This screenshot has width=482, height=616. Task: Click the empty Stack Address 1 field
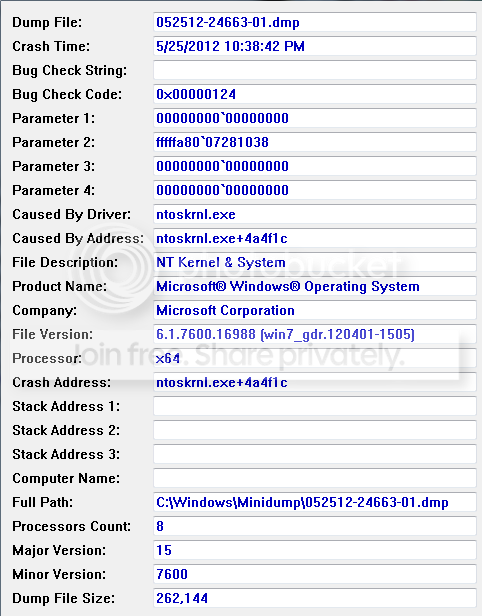click(315, 406)
